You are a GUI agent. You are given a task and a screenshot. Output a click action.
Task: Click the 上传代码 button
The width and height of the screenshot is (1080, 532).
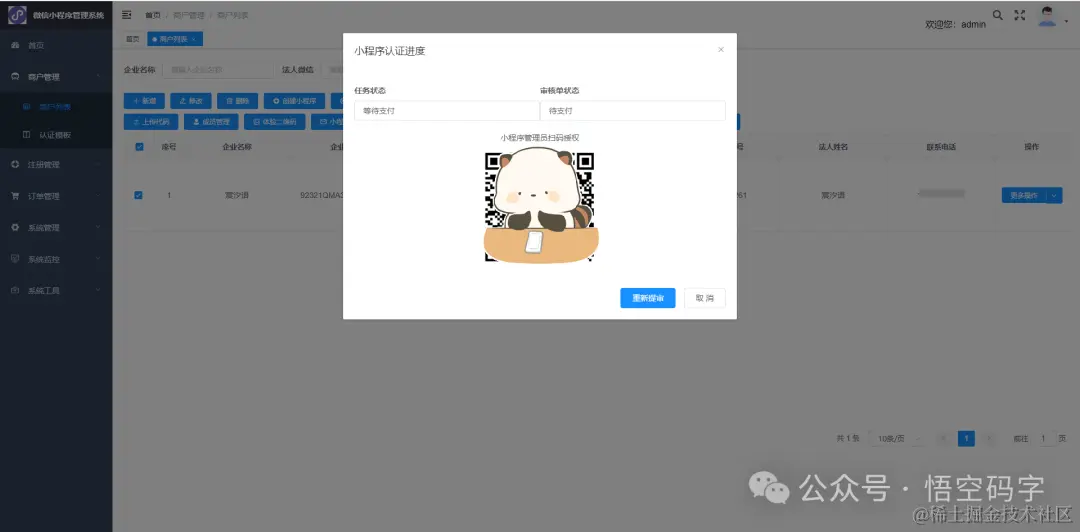click(151, 122)
